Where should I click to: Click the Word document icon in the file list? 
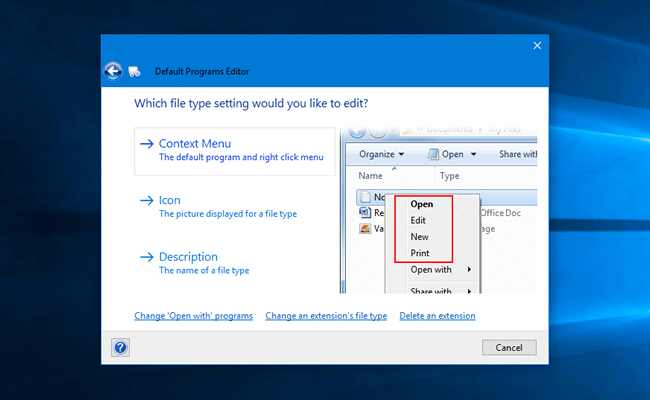click(366, 212)
